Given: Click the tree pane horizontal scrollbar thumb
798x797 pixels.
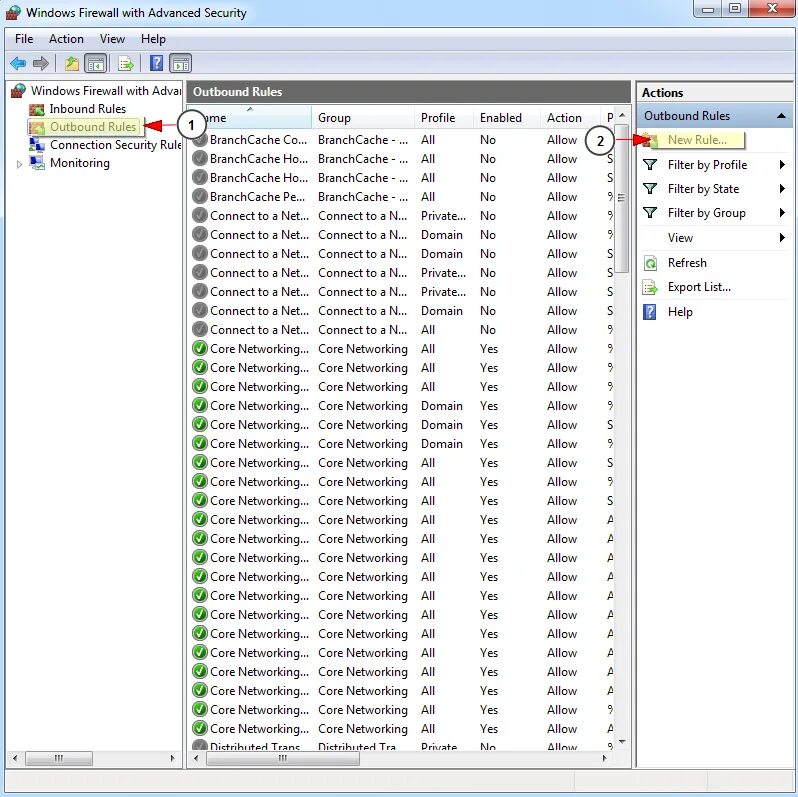Looking at the screenshot, I should [x=59, y=758].
